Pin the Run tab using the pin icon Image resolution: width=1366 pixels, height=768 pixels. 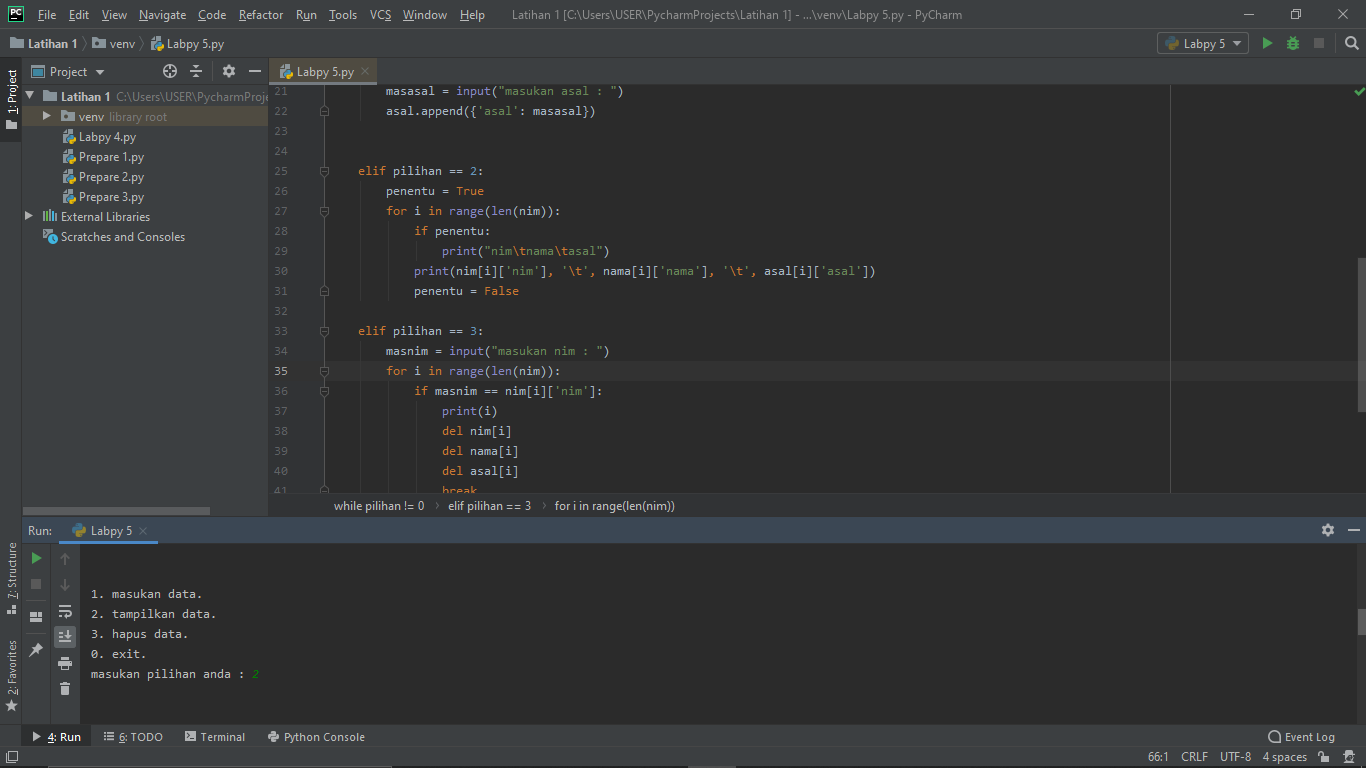[x=37, y=649]
